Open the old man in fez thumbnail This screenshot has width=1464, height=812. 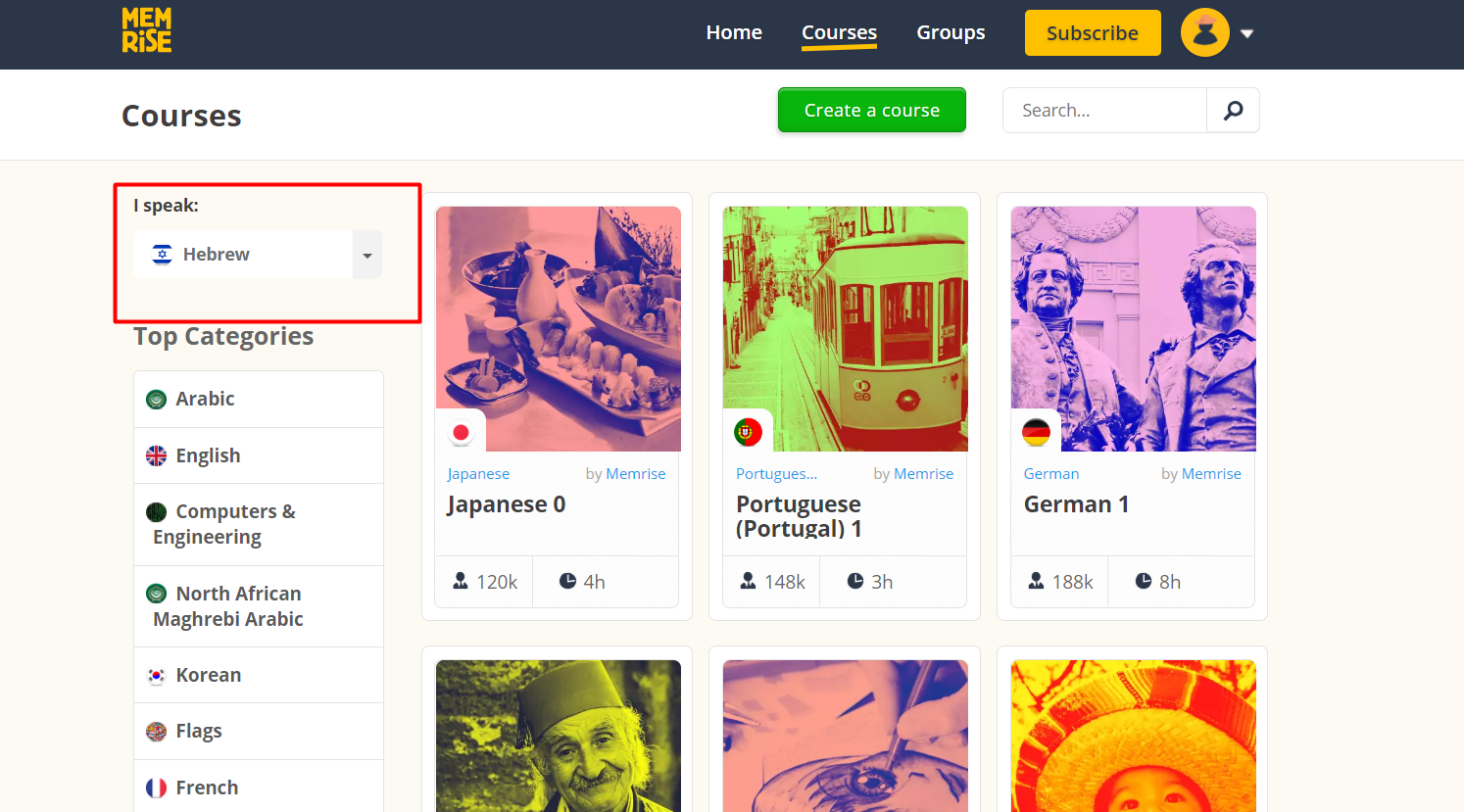point(558,736)
